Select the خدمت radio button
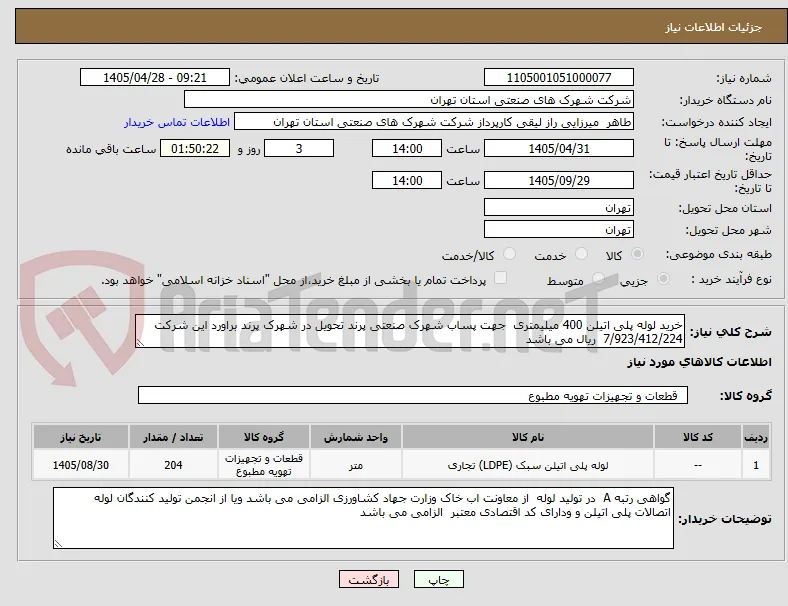The width and height of the screenshot is (788, 606). click(x=581, y=254)
